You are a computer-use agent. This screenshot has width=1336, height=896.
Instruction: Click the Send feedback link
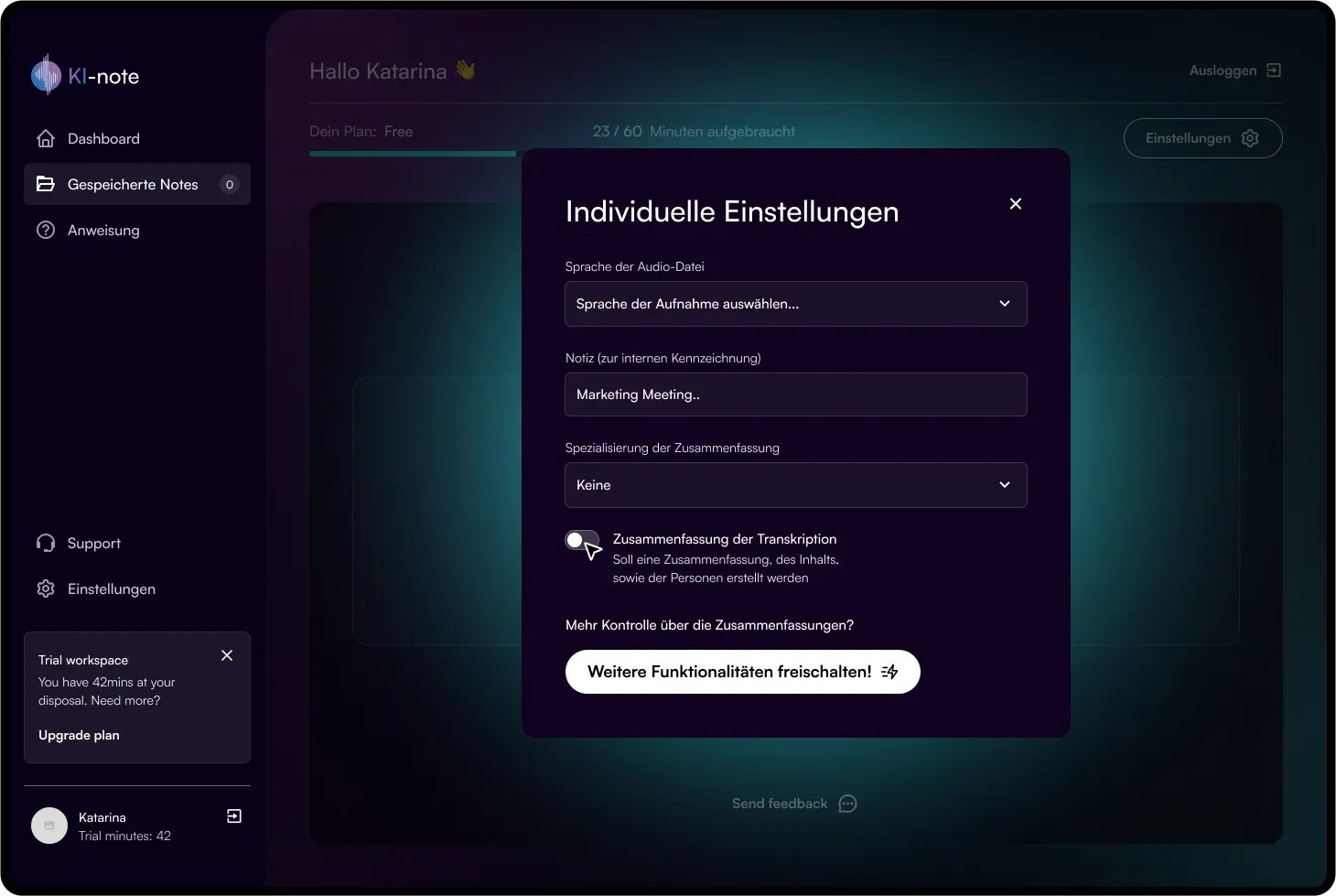(794, 804)
